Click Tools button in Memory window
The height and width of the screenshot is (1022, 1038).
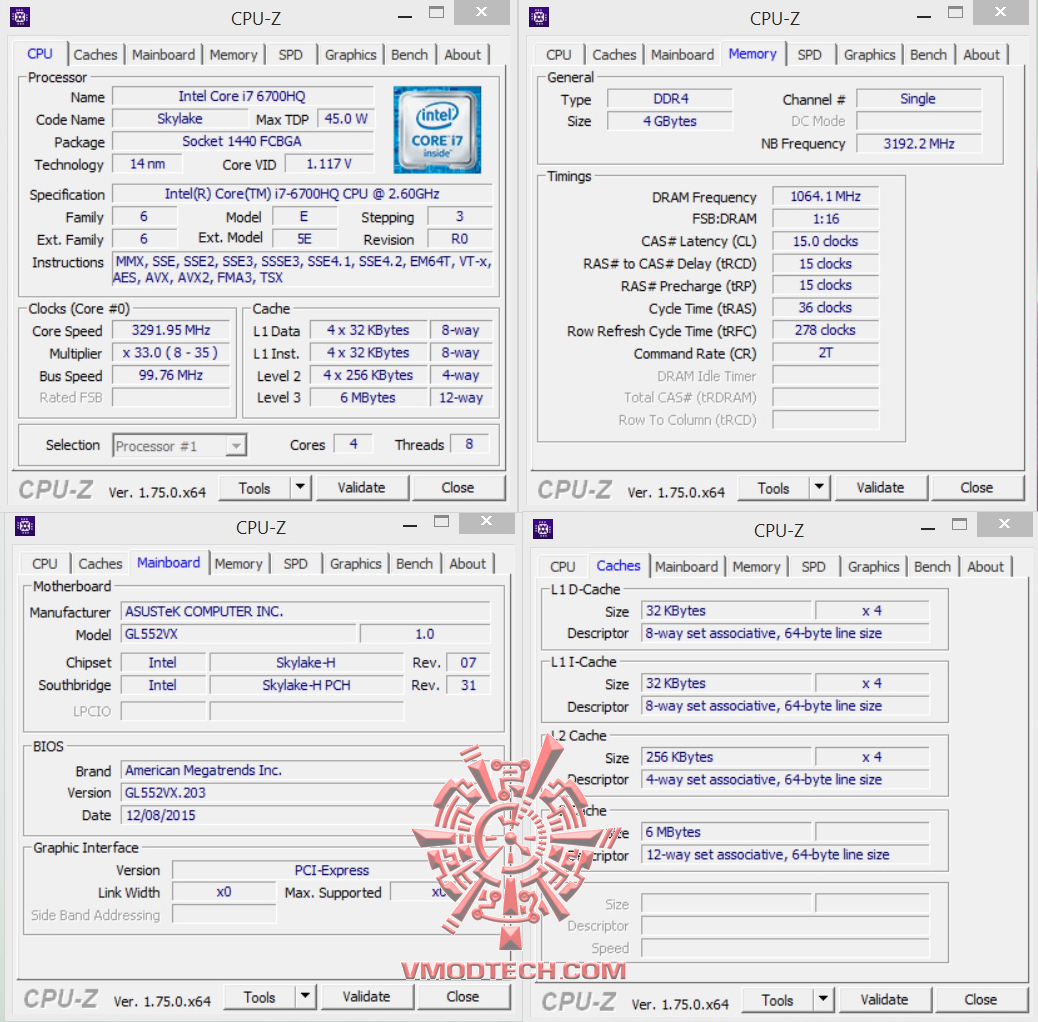point(773,488)
